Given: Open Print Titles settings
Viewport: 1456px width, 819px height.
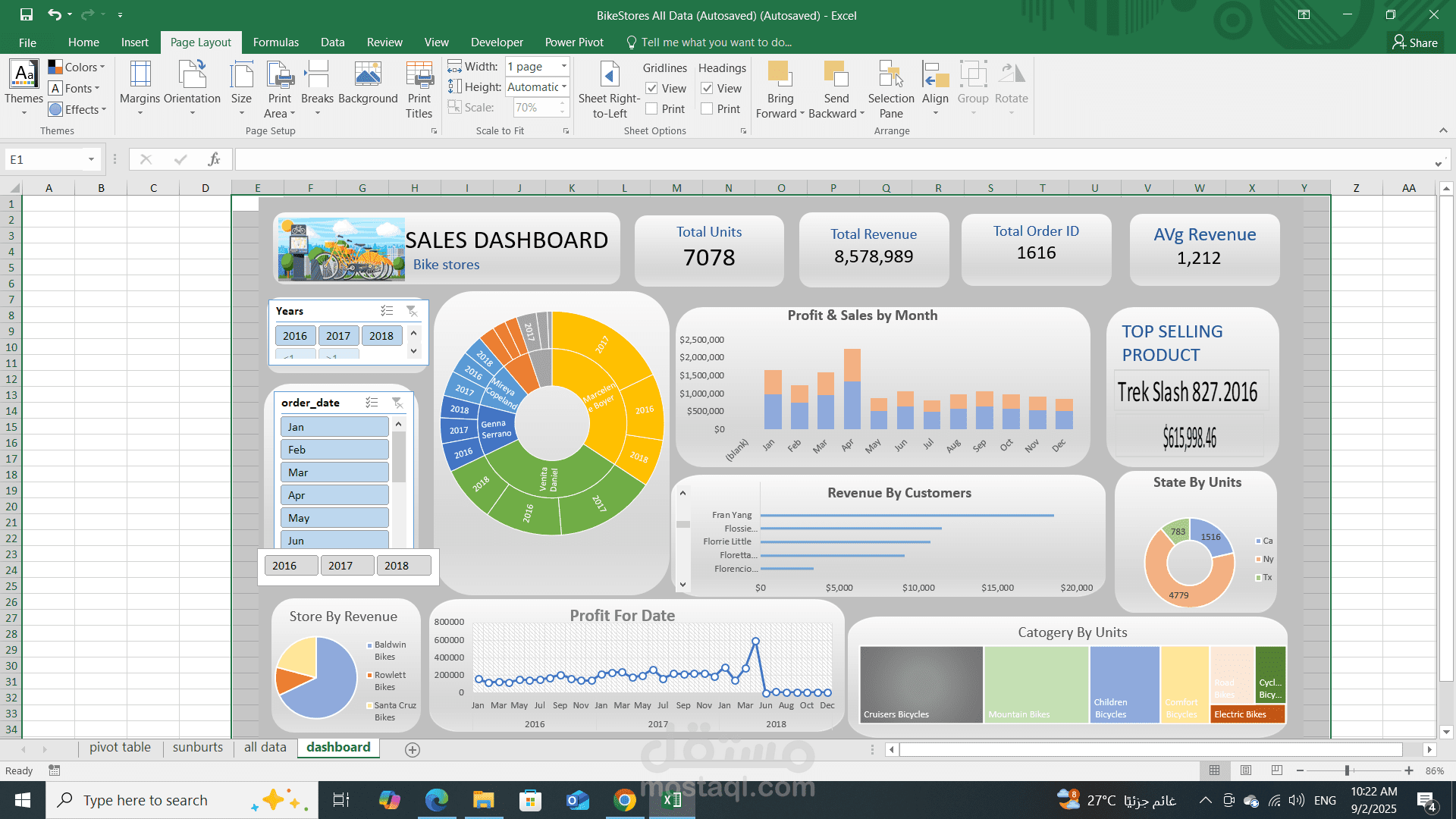Looking at the screenshot, I should coord(419,89).
